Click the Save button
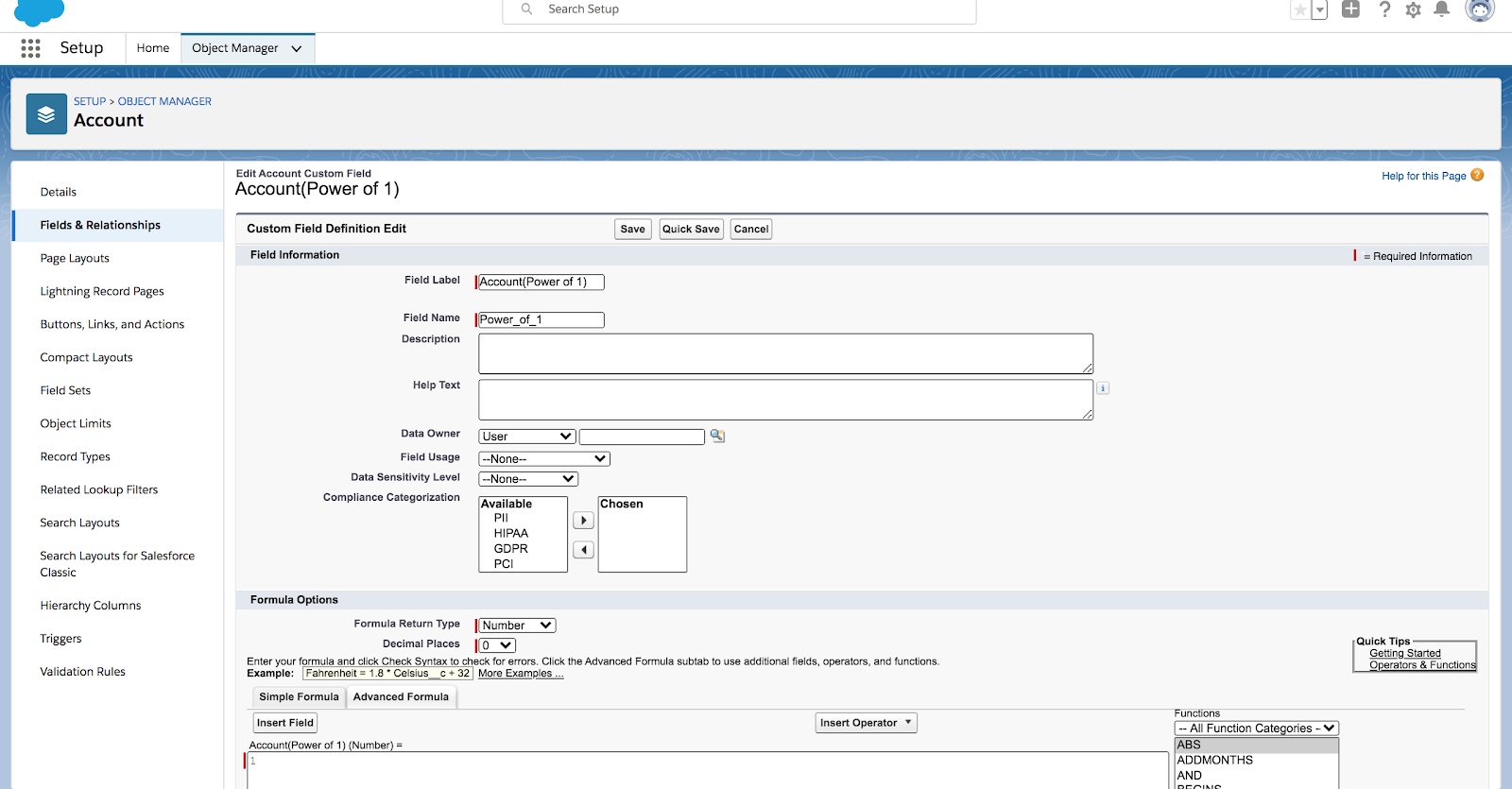Image resolution: width=1512 pixels, height=789 pixels. pos(633,229)
